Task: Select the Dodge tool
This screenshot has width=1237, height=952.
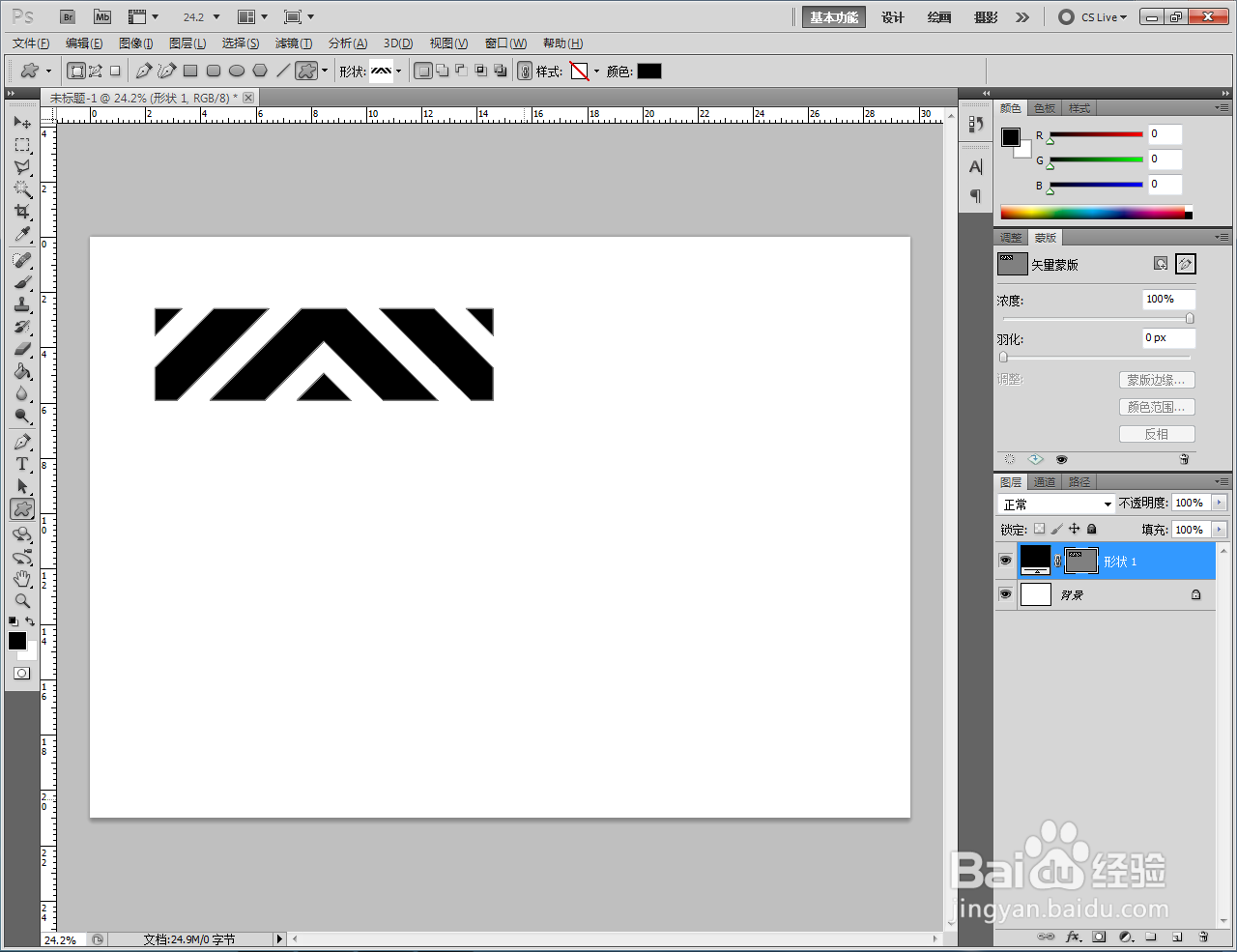Action: (x=22, y=416)
